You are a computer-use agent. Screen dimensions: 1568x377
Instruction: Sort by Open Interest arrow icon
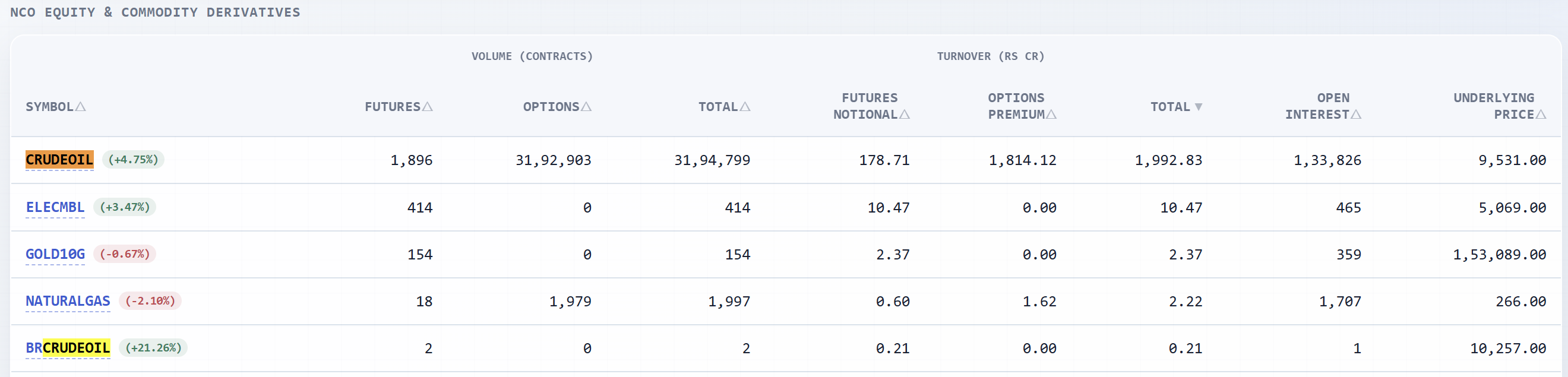point(1356,115)
